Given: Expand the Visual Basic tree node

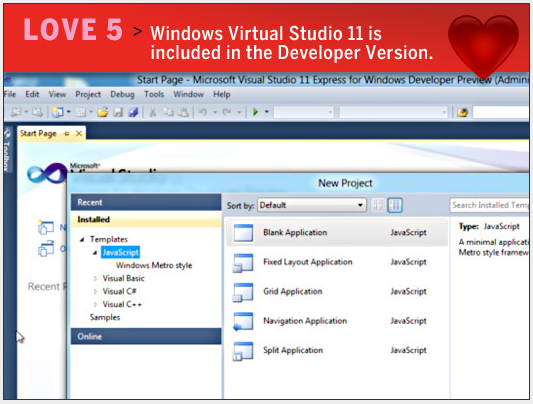Looking at the screenshot, I should [96, 279].
